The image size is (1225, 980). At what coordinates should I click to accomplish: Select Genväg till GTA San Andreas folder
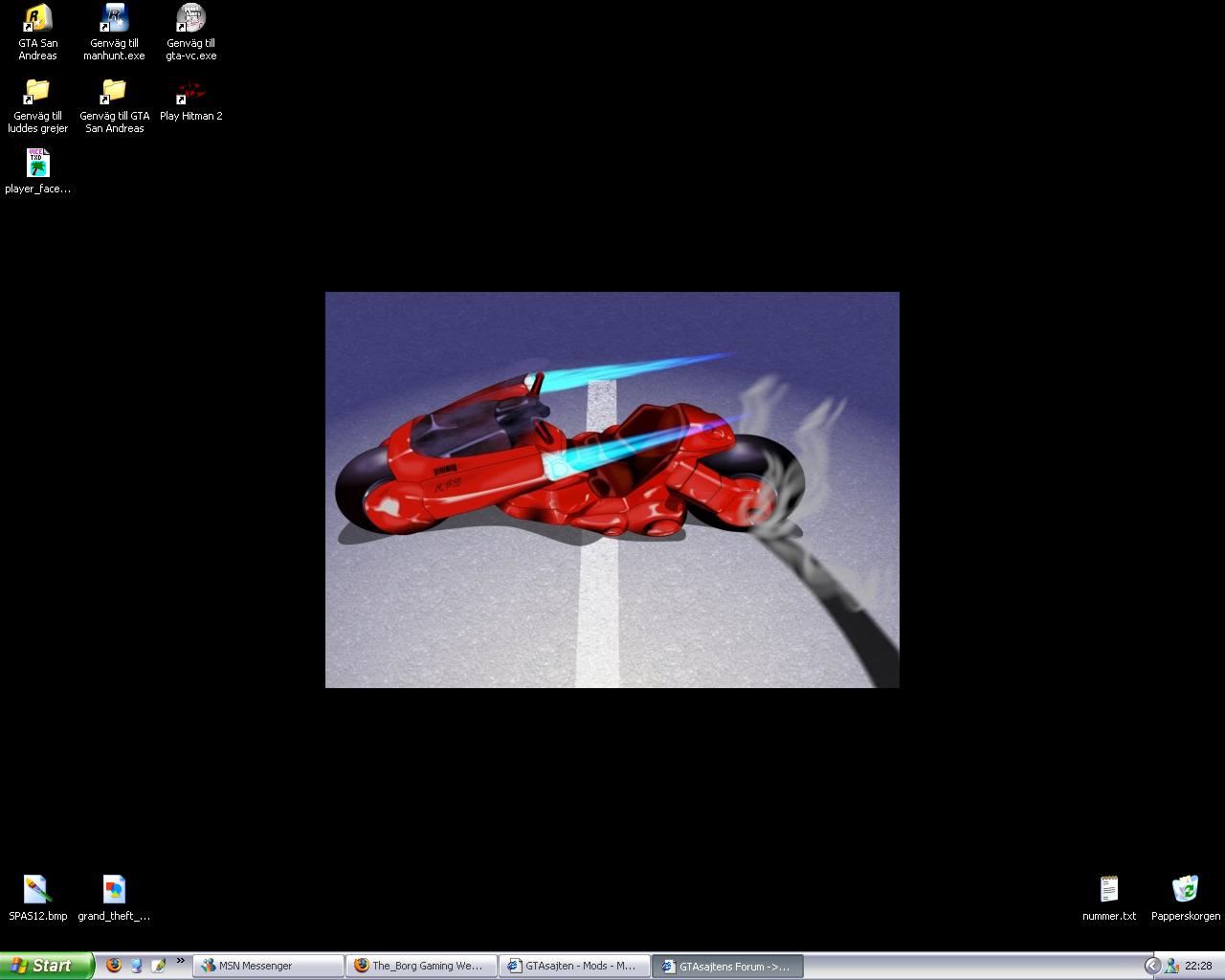[114, 105]
